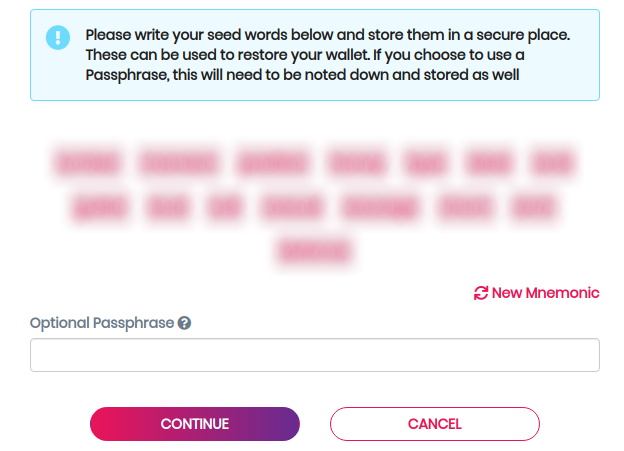Image resolution: width=624 pixels, height=451 pixels.
Task: Click the question mark help icon for Optional Passphrase
Action: pyautogui.click(x=184, y=323)
